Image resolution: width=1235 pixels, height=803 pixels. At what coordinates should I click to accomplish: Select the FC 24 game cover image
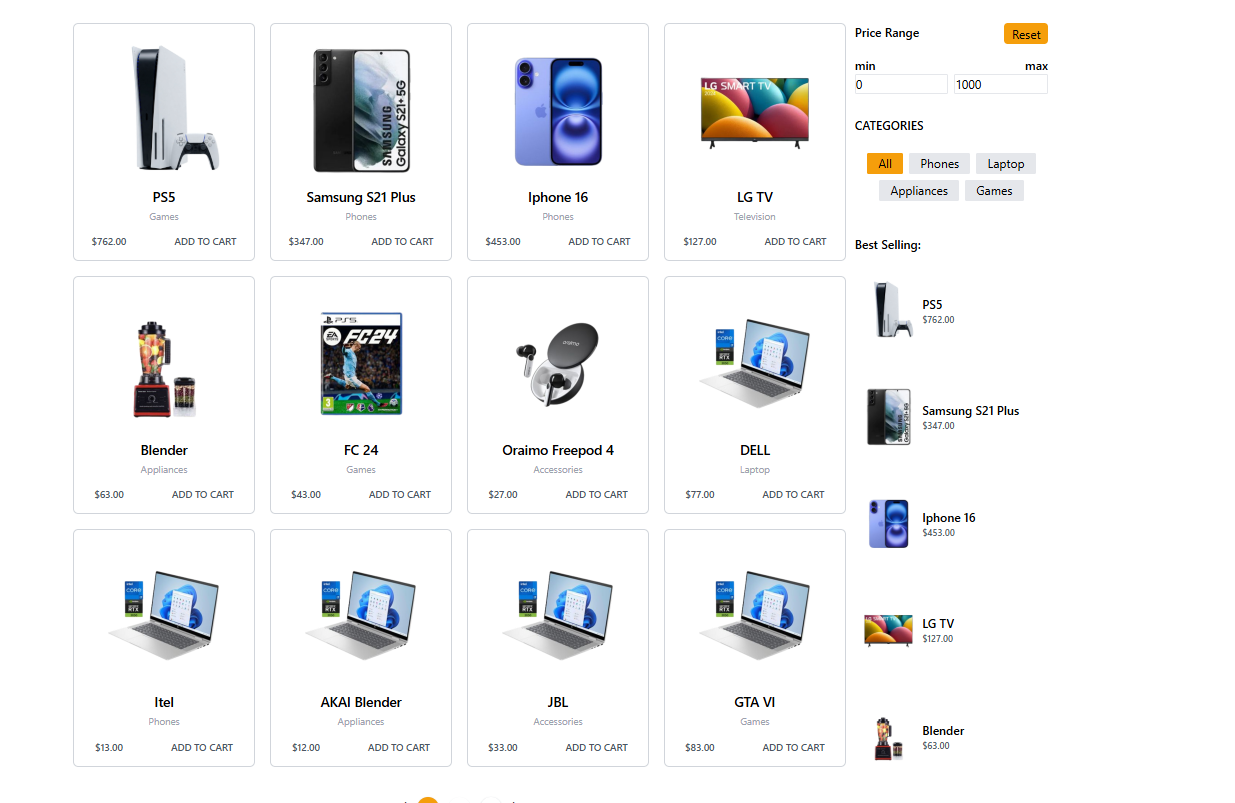point(361,363)
